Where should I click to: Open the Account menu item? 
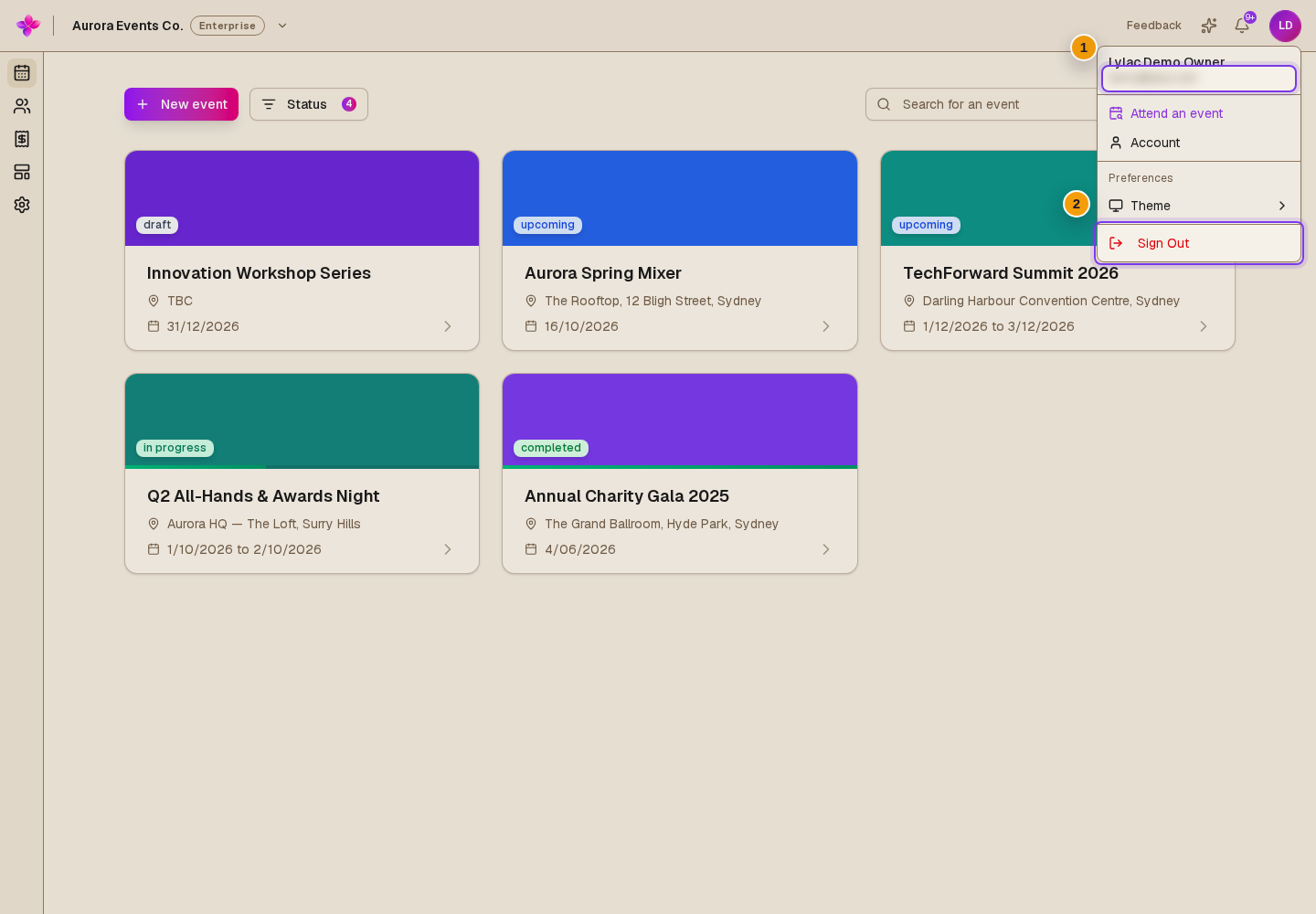click(1199, 143)
